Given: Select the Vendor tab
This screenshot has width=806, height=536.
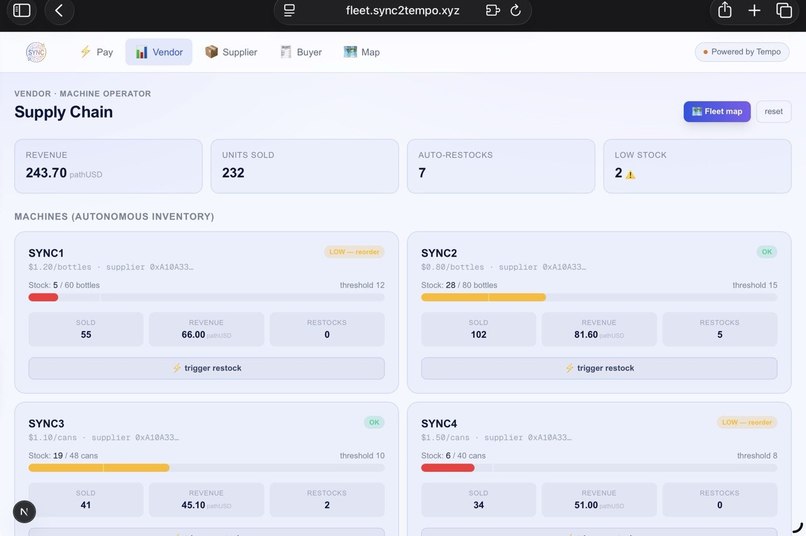Looking at the screenshot, I should coord(159,52).
